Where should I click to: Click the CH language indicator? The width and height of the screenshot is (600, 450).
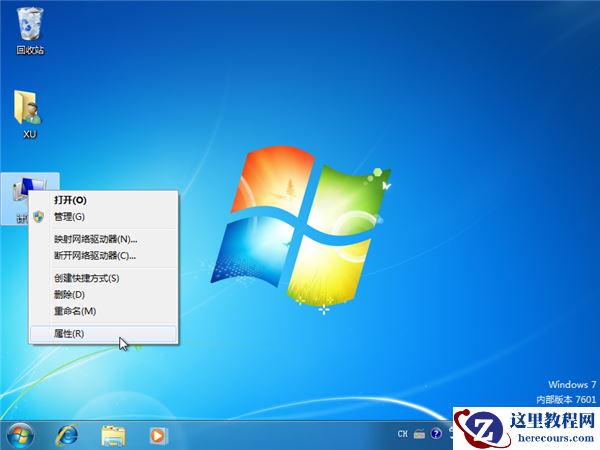[x=403, y=434]
